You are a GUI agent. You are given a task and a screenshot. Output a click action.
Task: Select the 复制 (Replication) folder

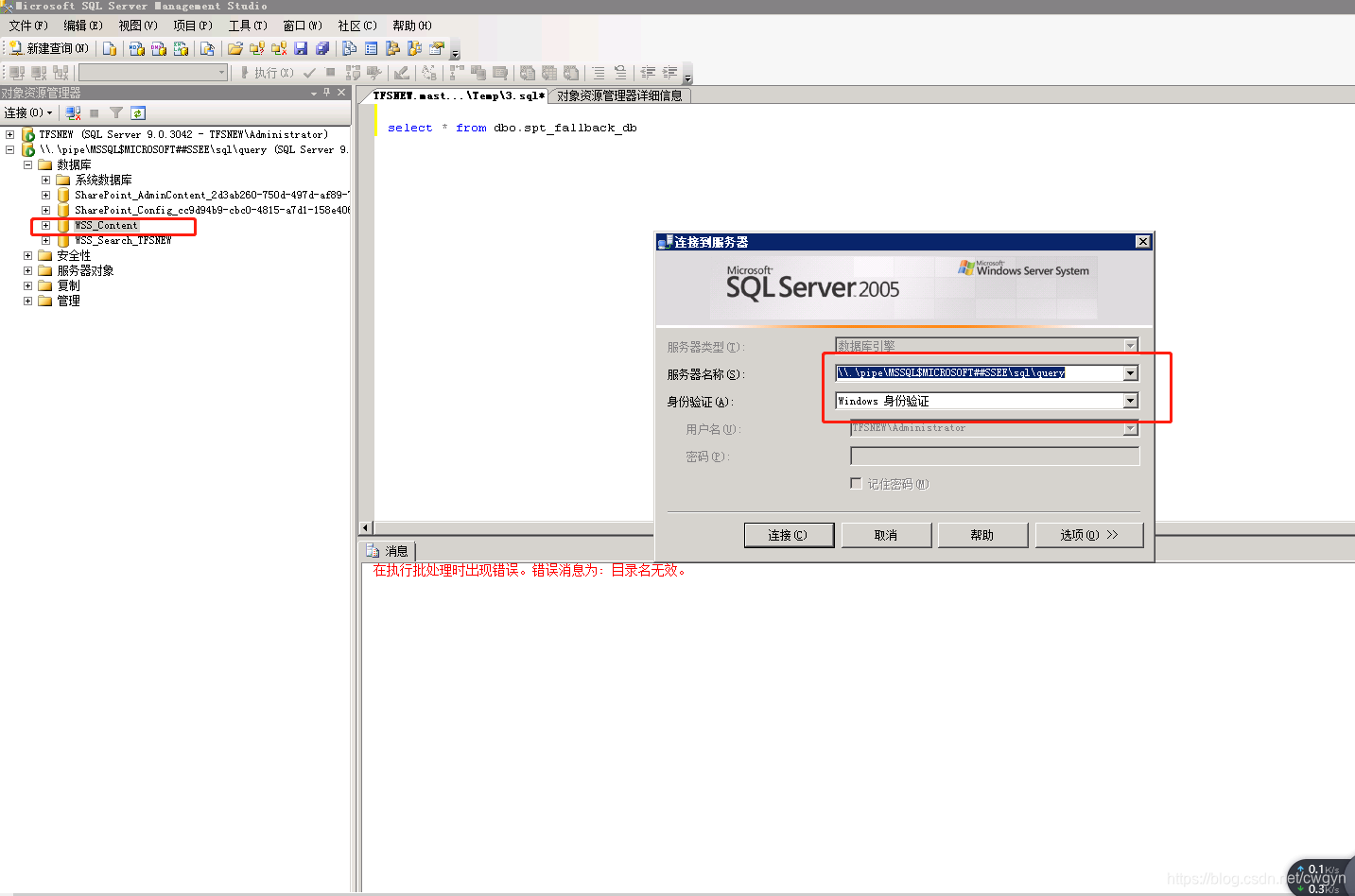68,285
